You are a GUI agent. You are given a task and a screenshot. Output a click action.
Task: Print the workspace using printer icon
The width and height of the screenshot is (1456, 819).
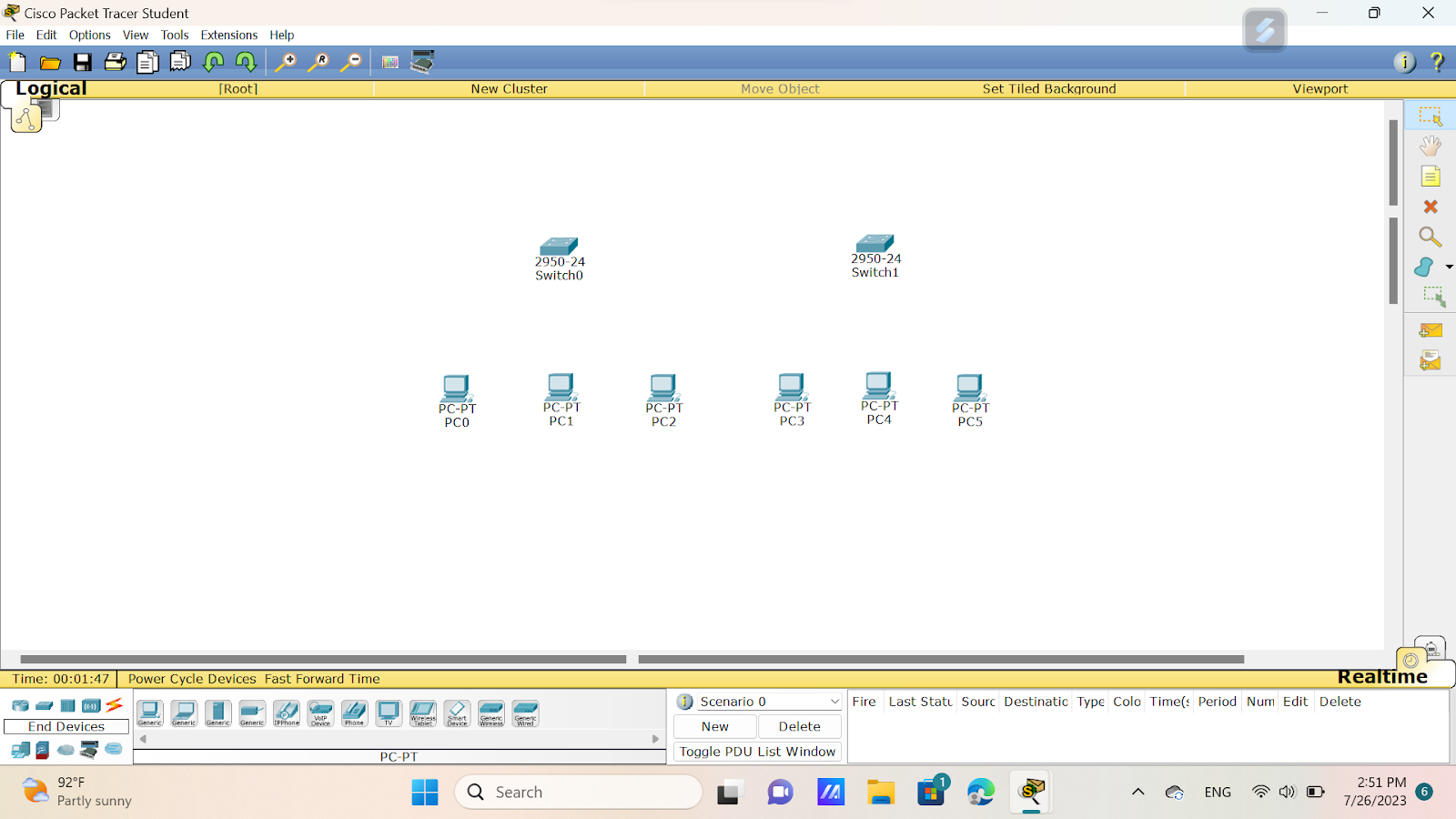pyautogui.click(x=116, y=62)
